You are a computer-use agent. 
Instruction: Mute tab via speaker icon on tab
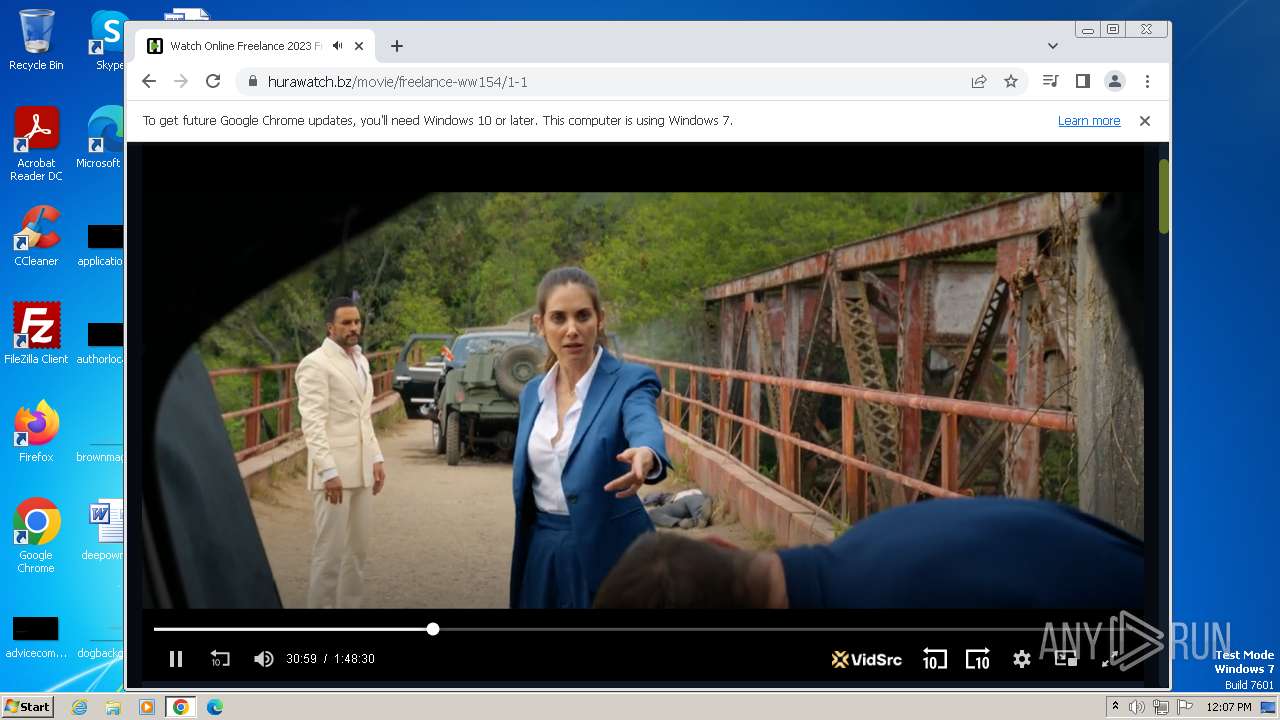tap(338, 46)
